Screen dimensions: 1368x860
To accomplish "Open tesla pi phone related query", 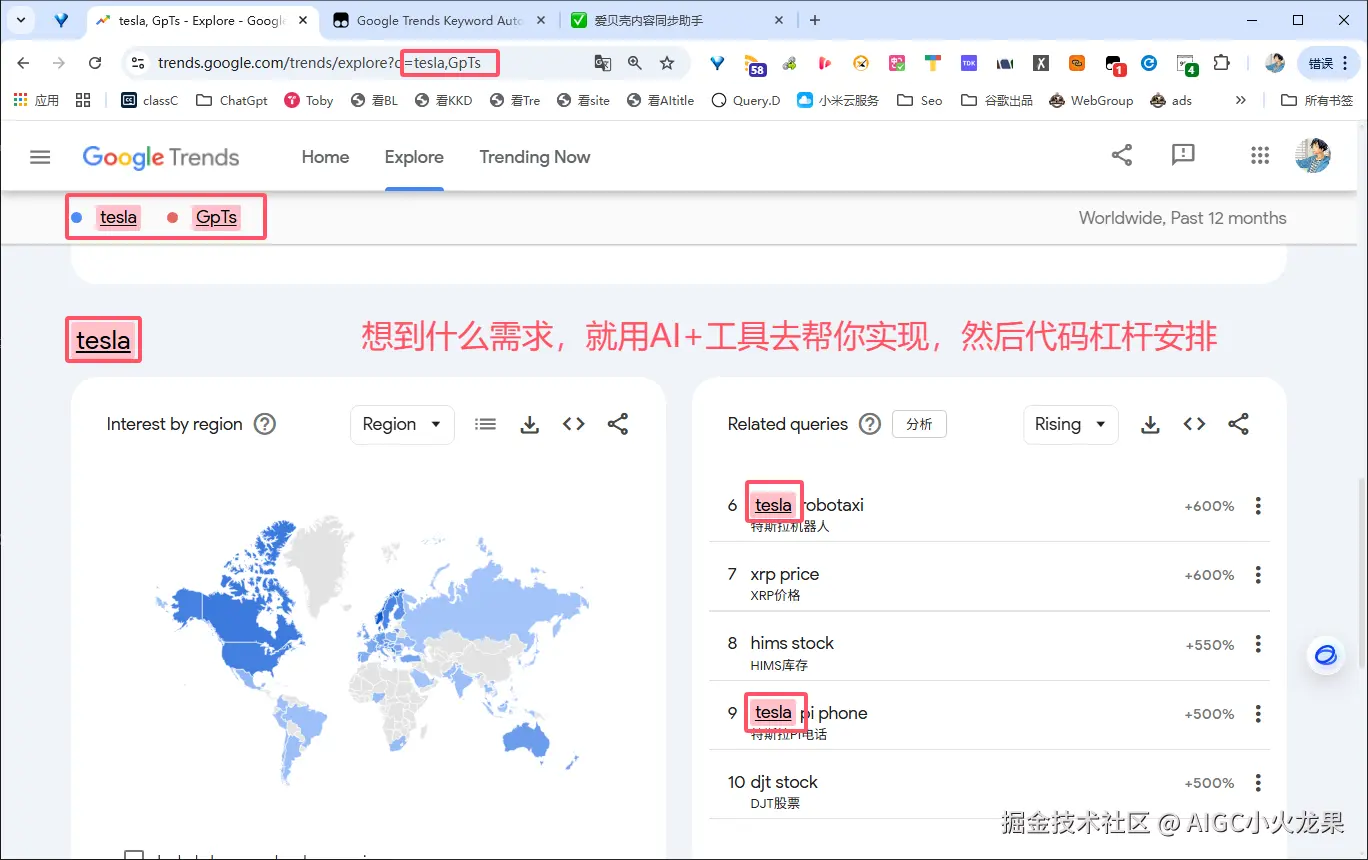I will pyautogui.click(x=810, y=713).
